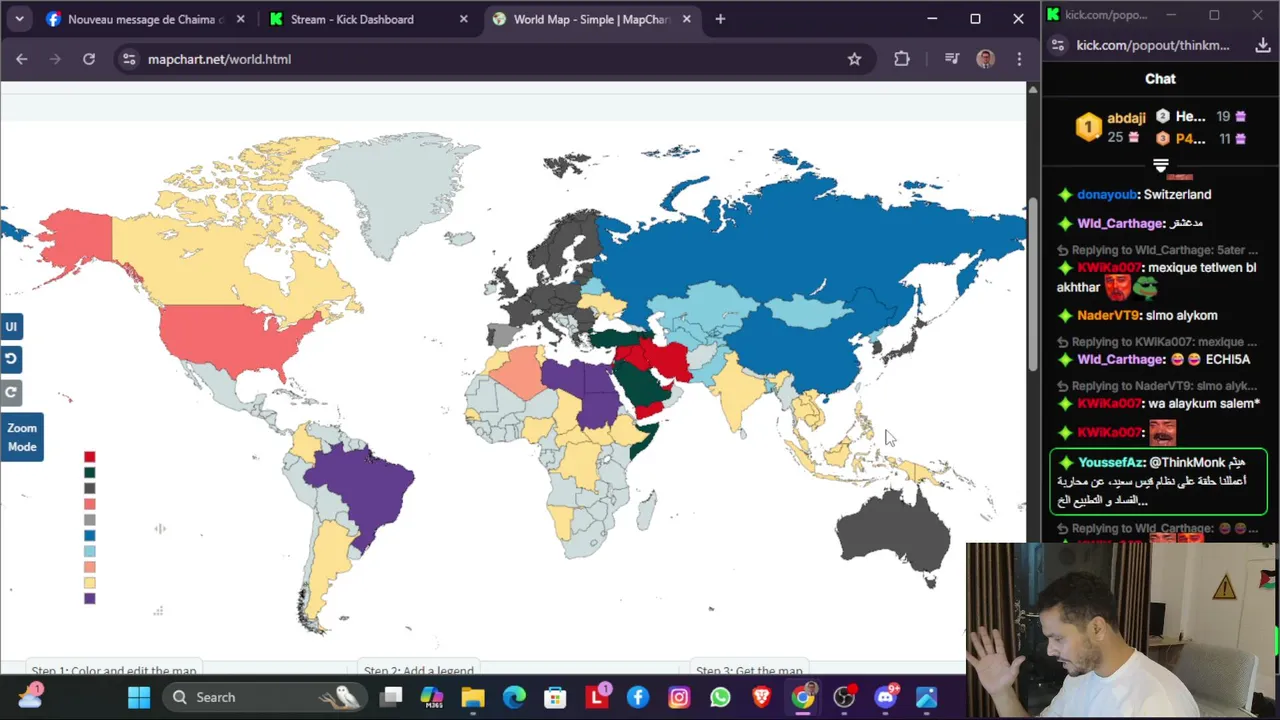Open Brave browser from taskbar

(x=762, y=697)
